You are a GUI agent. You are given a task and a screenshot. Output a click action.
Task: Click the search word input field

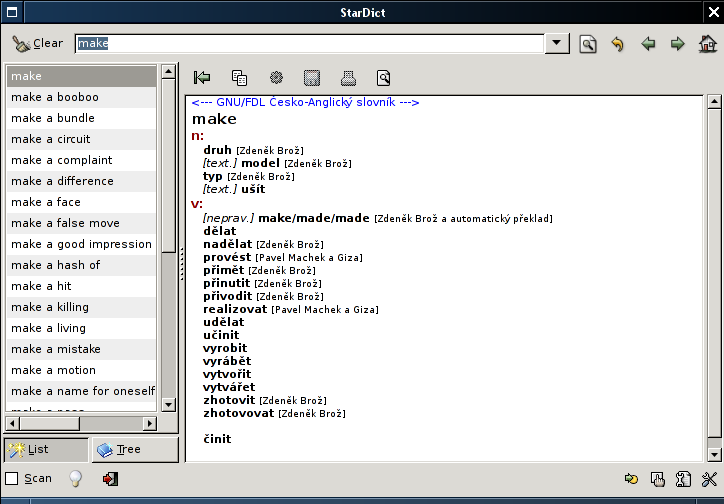(x=310, y=43)
